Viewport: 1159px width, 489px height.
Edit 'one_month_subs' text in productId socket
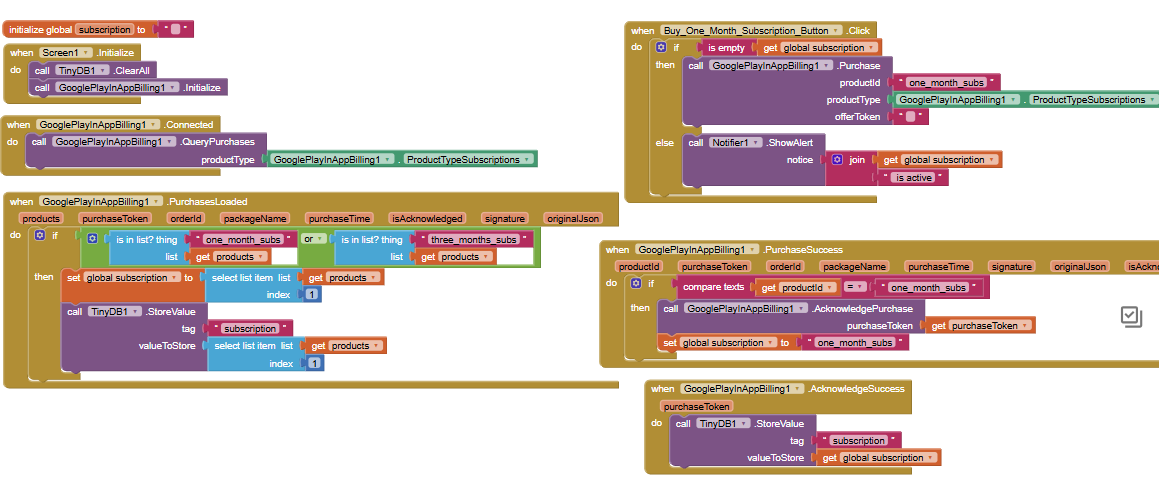[947, 83]
